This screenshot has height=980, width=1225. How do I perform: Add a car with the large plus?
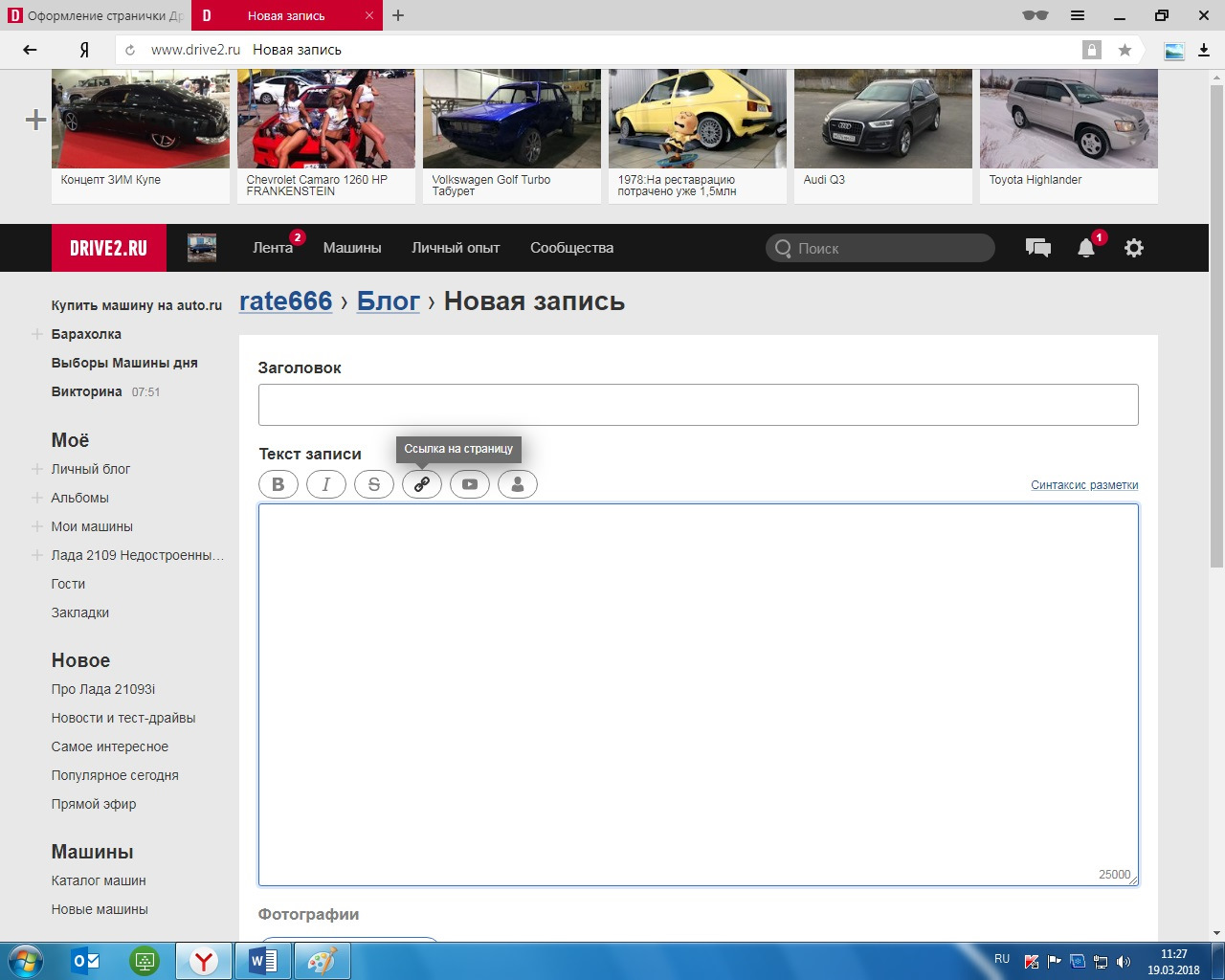click(35, 120)
